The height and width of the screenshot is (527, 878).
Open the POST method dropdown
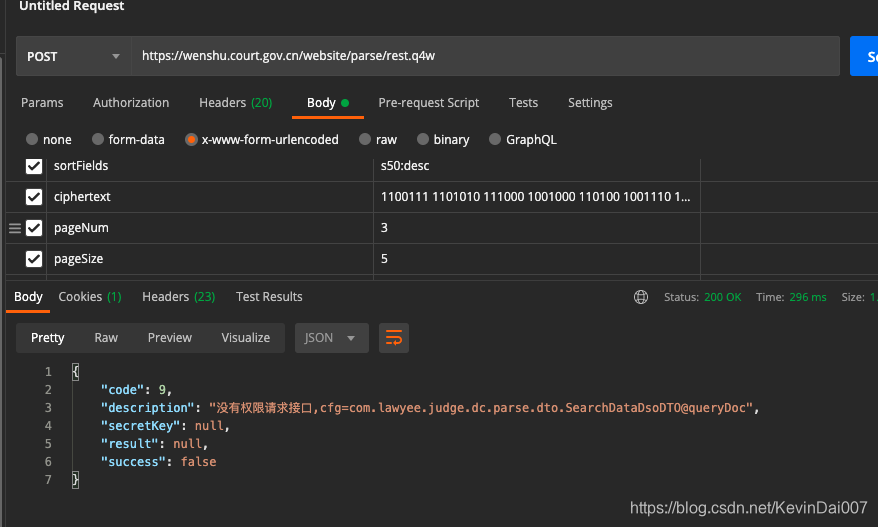coord(74,56)
